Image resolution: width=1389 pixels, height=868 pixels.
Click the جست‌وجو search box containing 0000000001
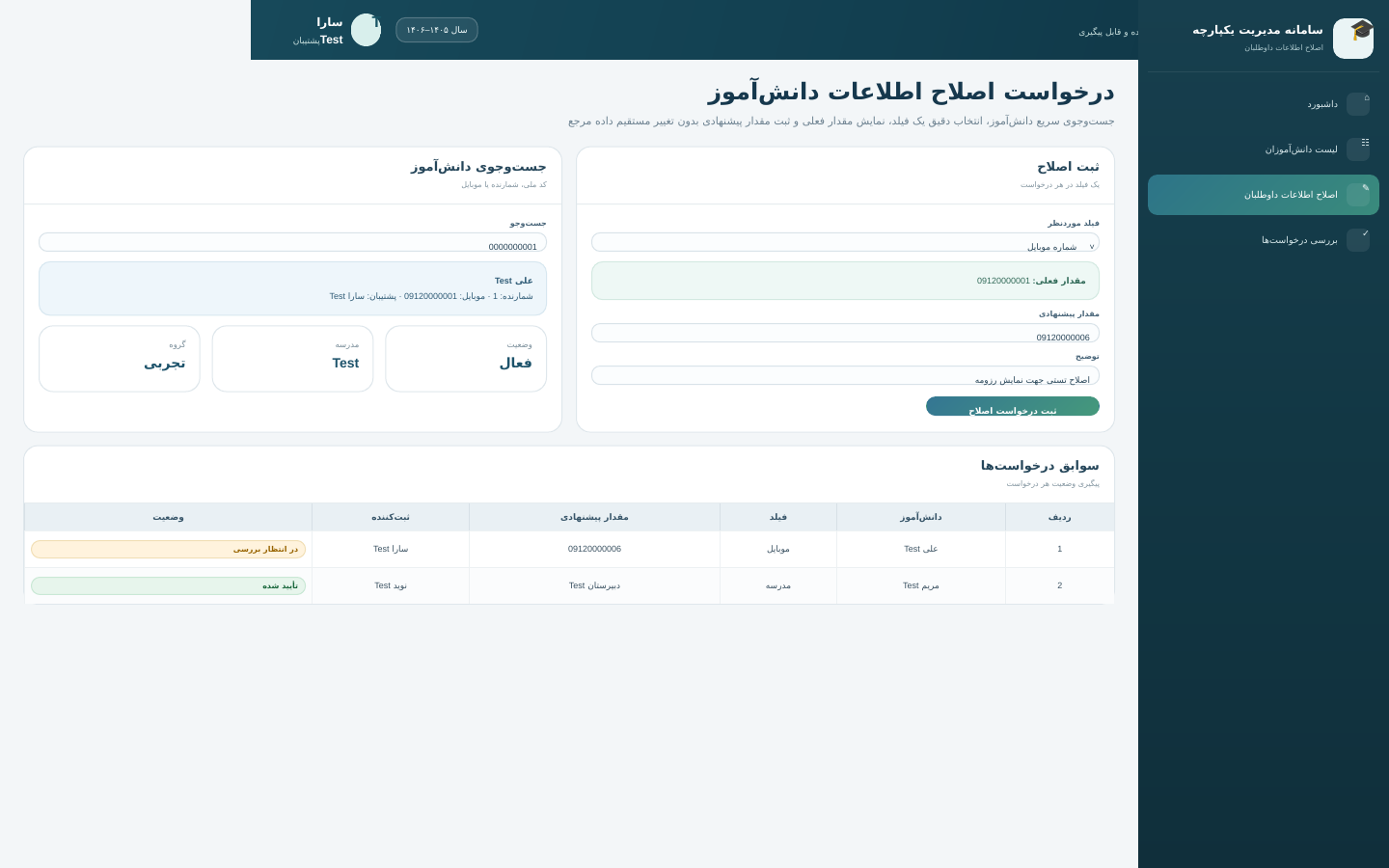[292, 242]
